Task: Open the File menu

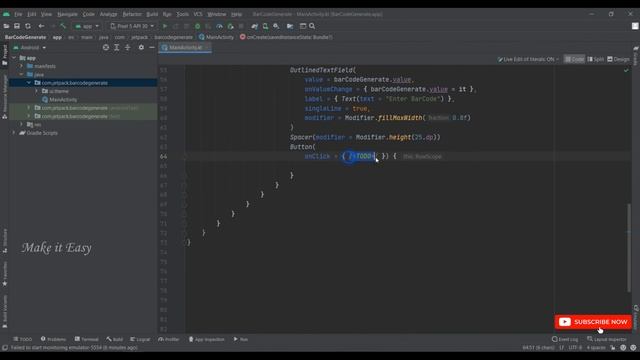Action: coord(18,14)
